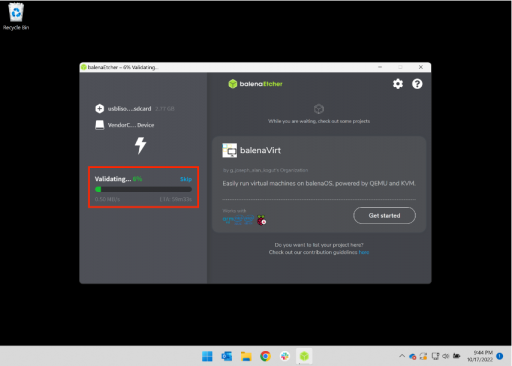Click the OneDrive tray icon
The width and height of the screenshot is (512, 366).
point(413,356)
